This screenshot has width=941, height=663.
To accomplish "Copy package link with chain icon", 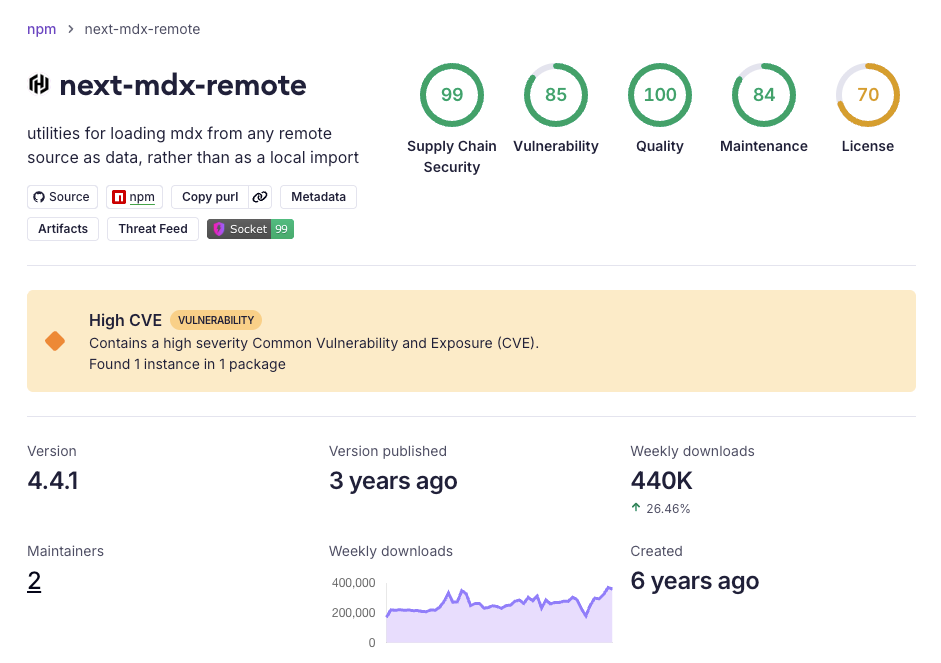I will 260,197.
